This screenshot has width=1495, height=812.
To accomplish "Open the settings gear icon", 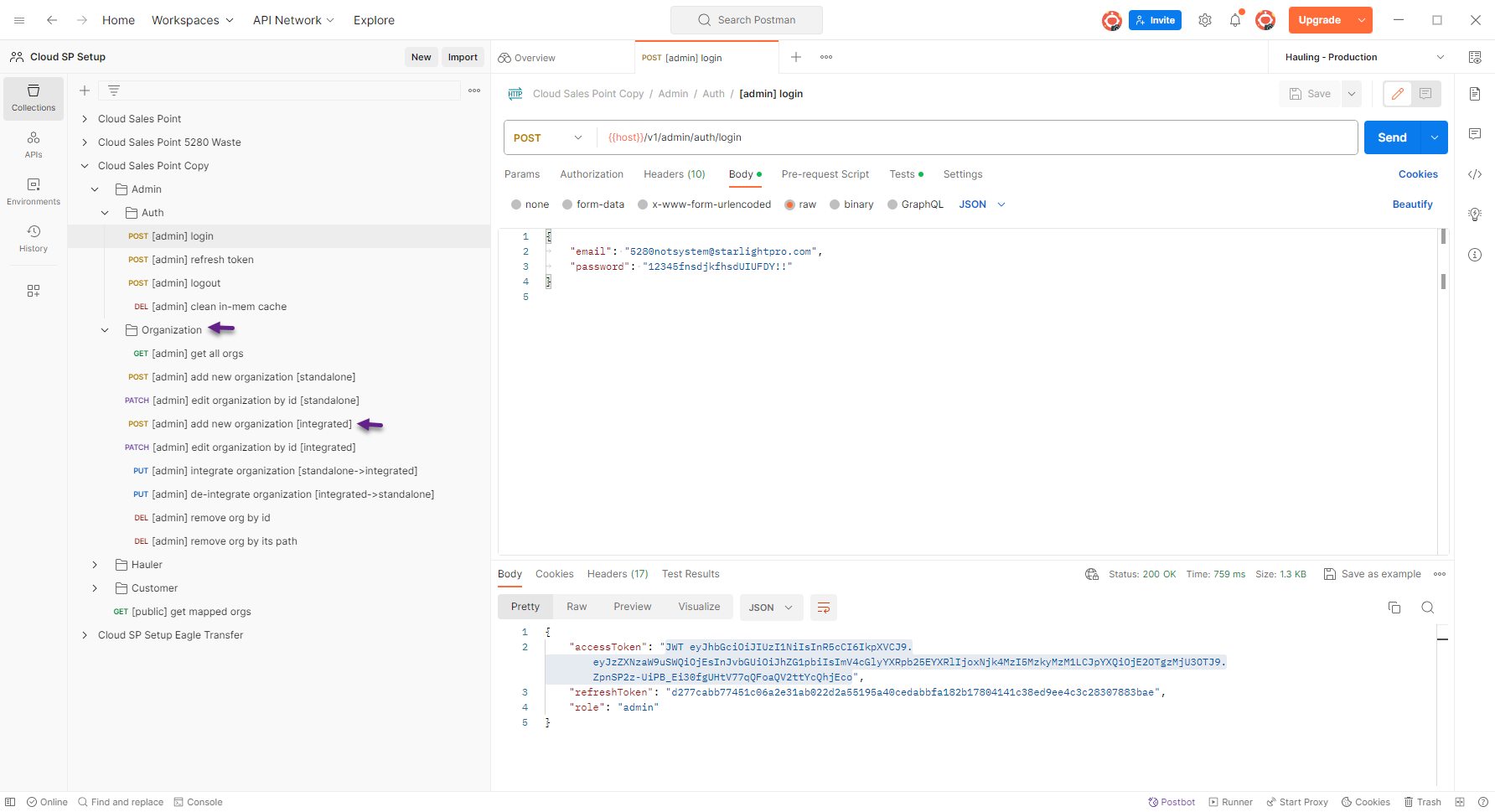I will 1205,20.
